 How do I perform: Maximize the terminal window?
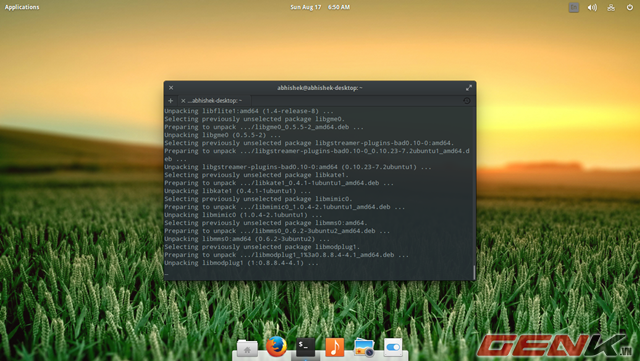point(469,88)
